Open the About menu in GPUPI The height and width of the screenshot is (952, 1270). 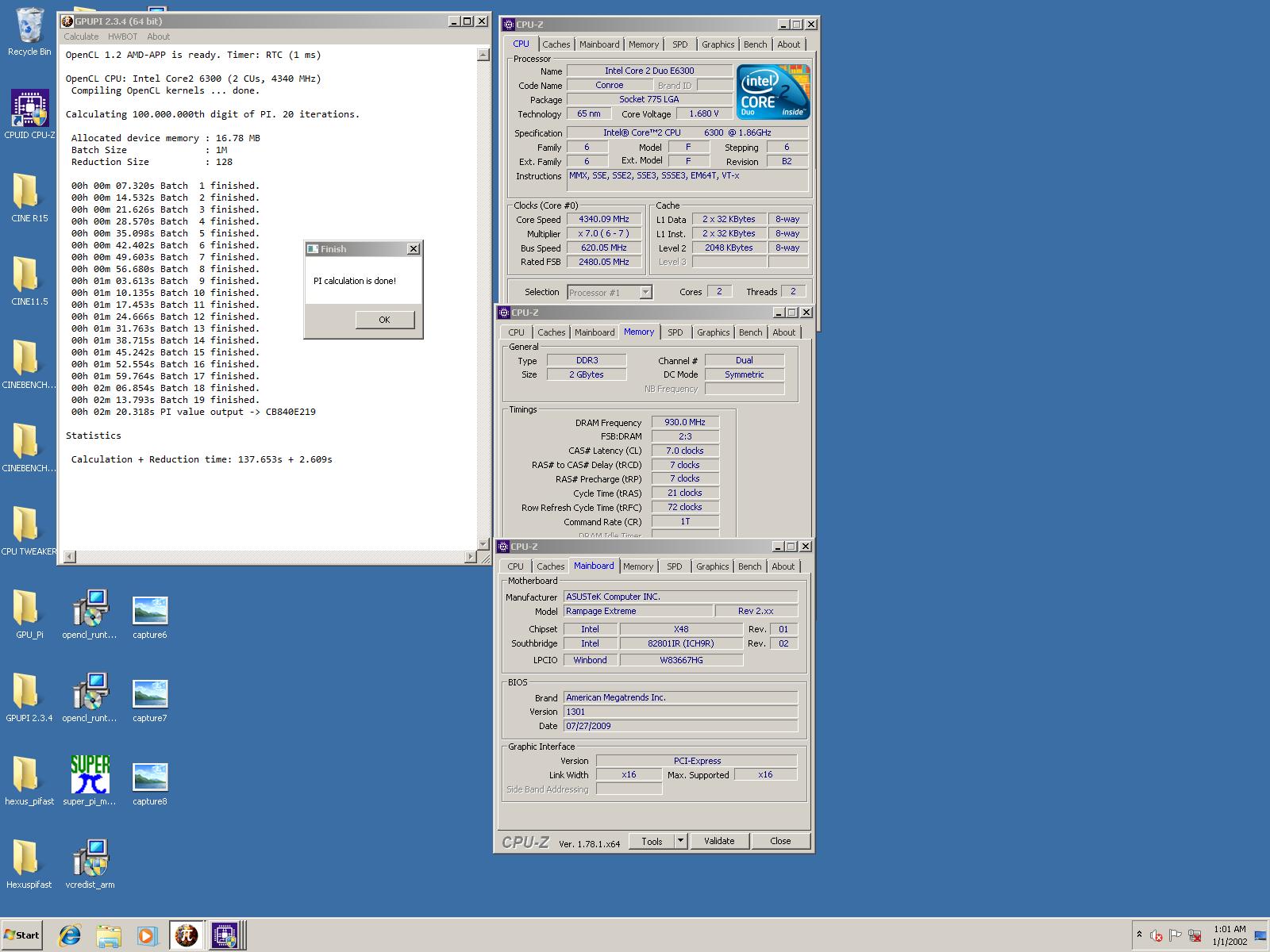159,36
